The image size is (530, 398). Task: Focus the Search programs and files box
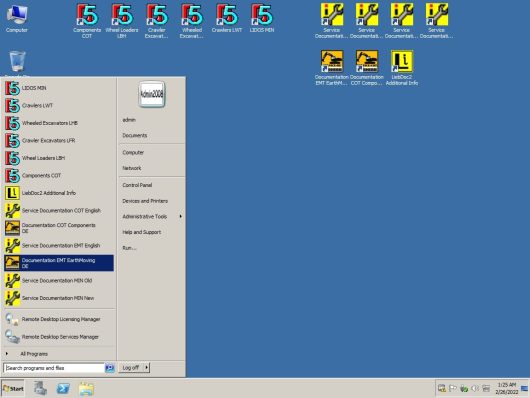54,368
